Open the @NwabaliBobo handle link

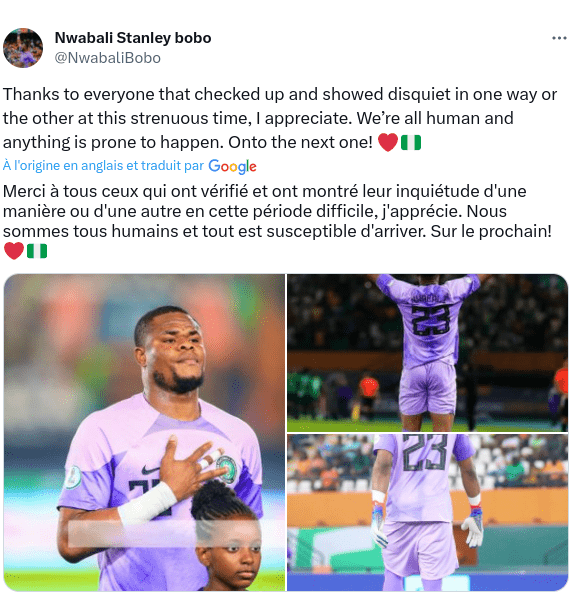pyautogui.click(x=108, y=58)
